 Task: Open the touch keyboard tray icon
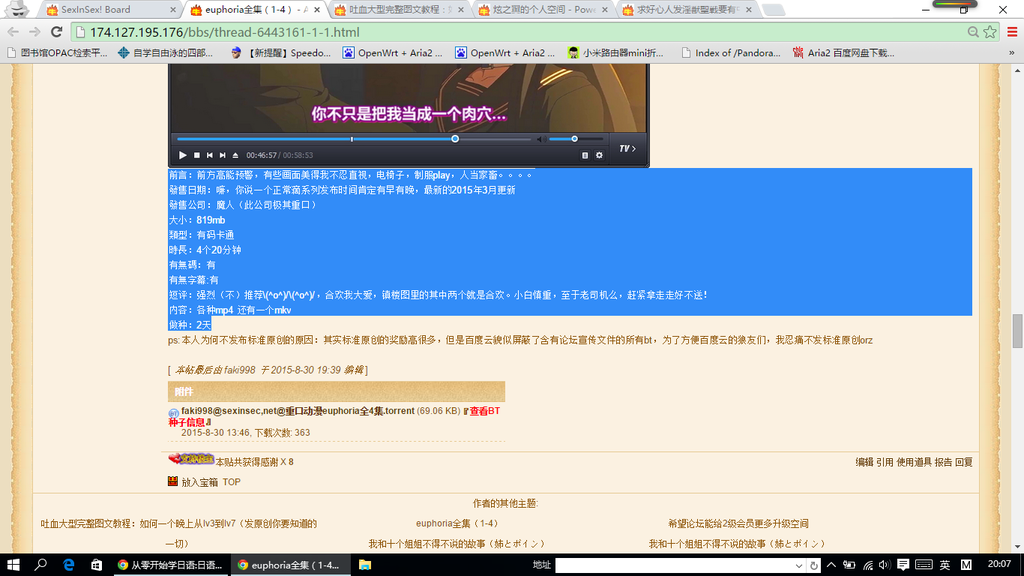coord(923,565)
